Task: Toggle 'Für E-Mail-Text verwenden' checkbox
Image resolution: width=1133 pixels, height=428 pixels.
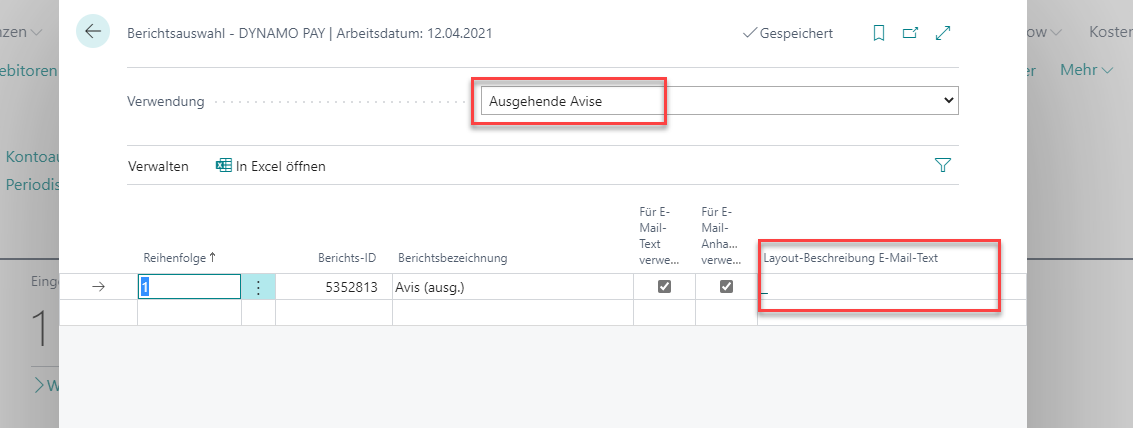Action: pyautogui.click(x=664, y=287)
